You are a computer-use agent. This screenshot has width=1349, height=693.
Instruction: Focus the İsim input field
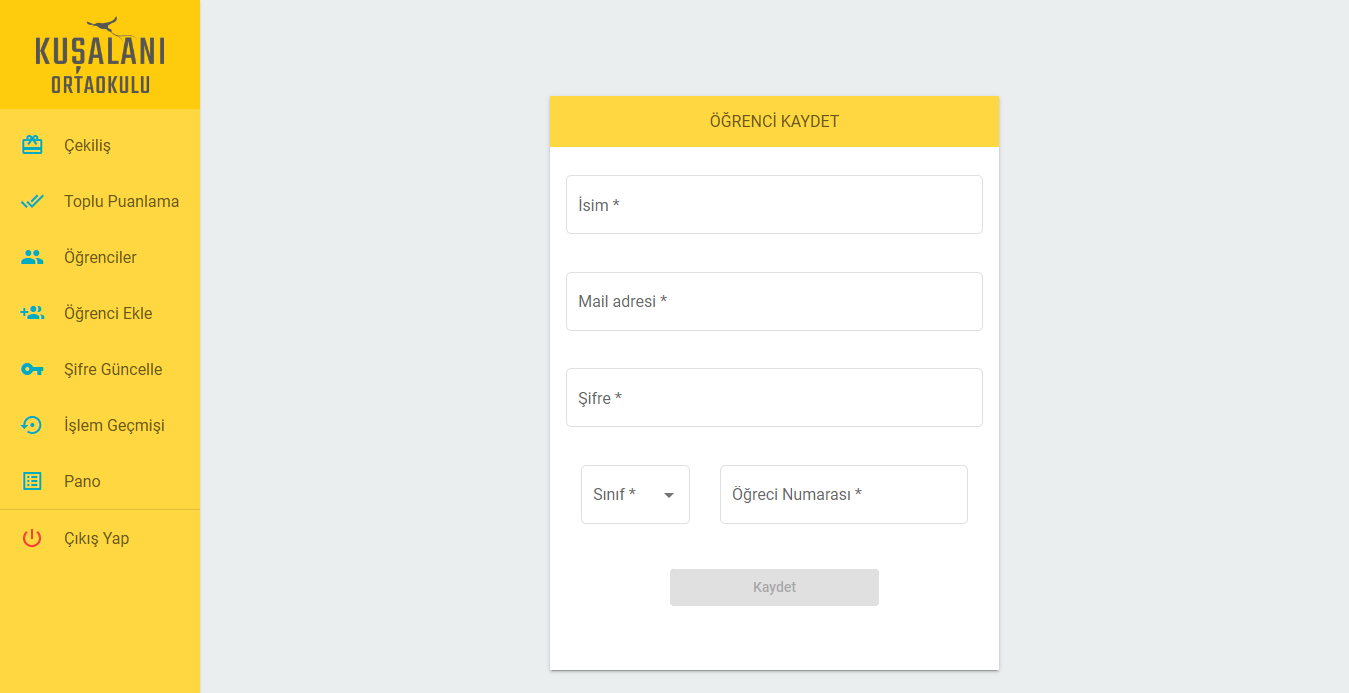pos(774,205)
